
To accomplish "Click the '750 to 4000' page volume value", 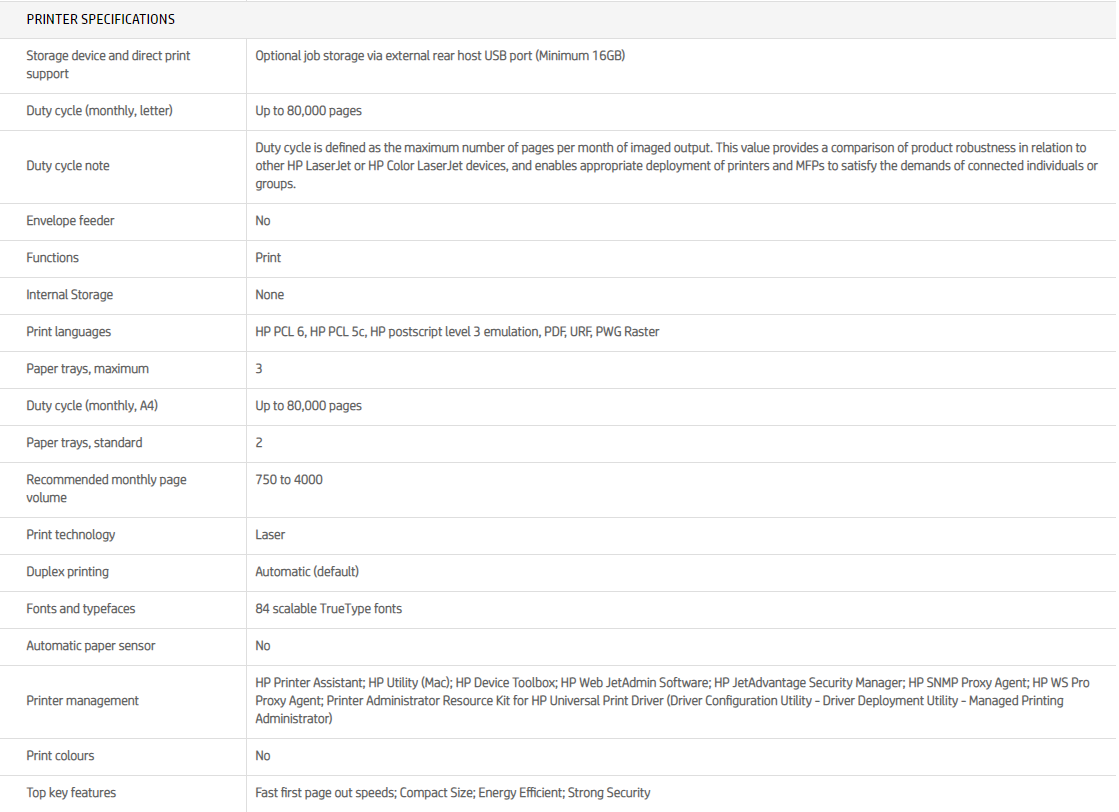I will point(289,480).
